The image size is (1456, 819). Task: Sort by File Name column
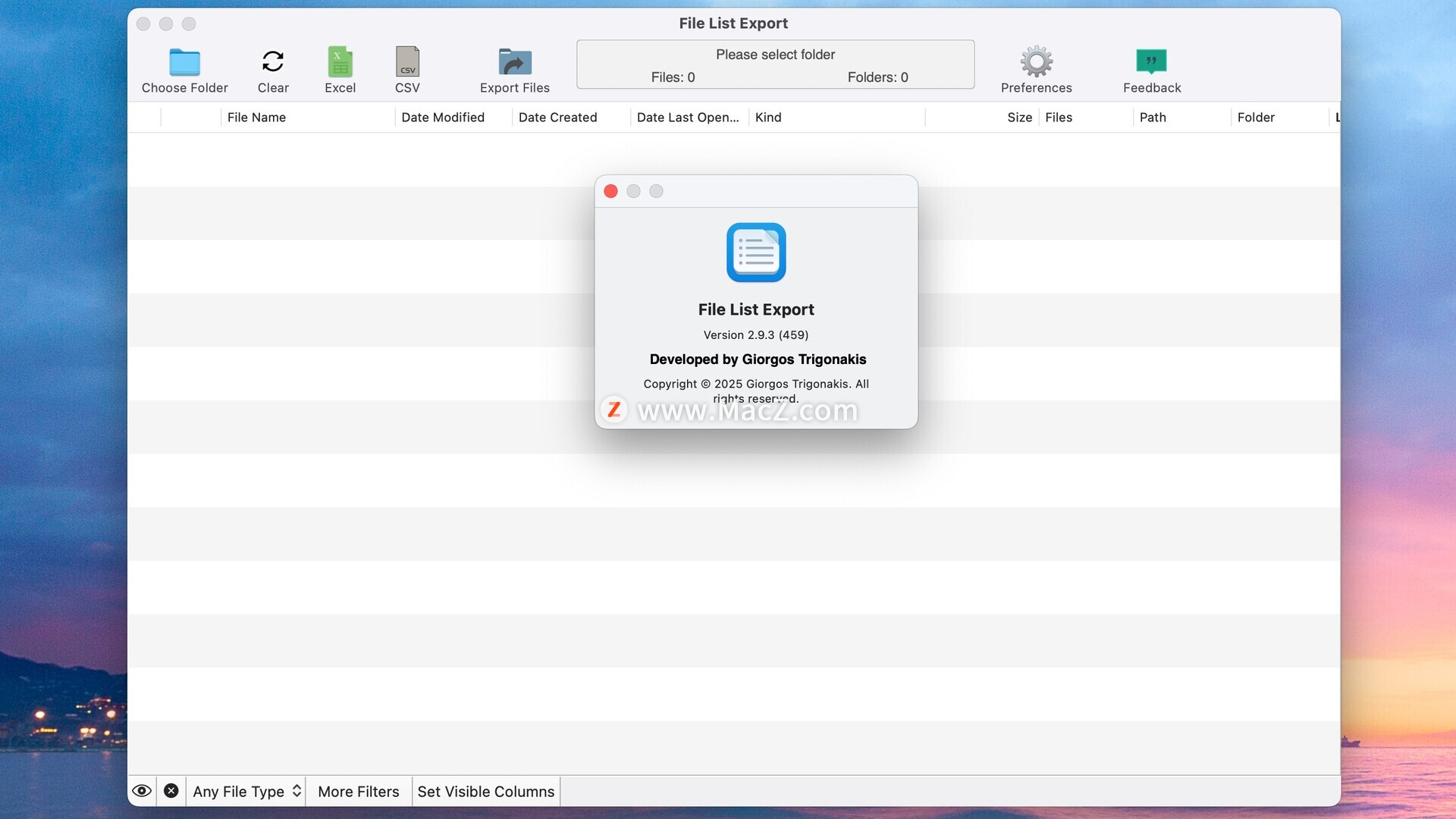(308, 118)
